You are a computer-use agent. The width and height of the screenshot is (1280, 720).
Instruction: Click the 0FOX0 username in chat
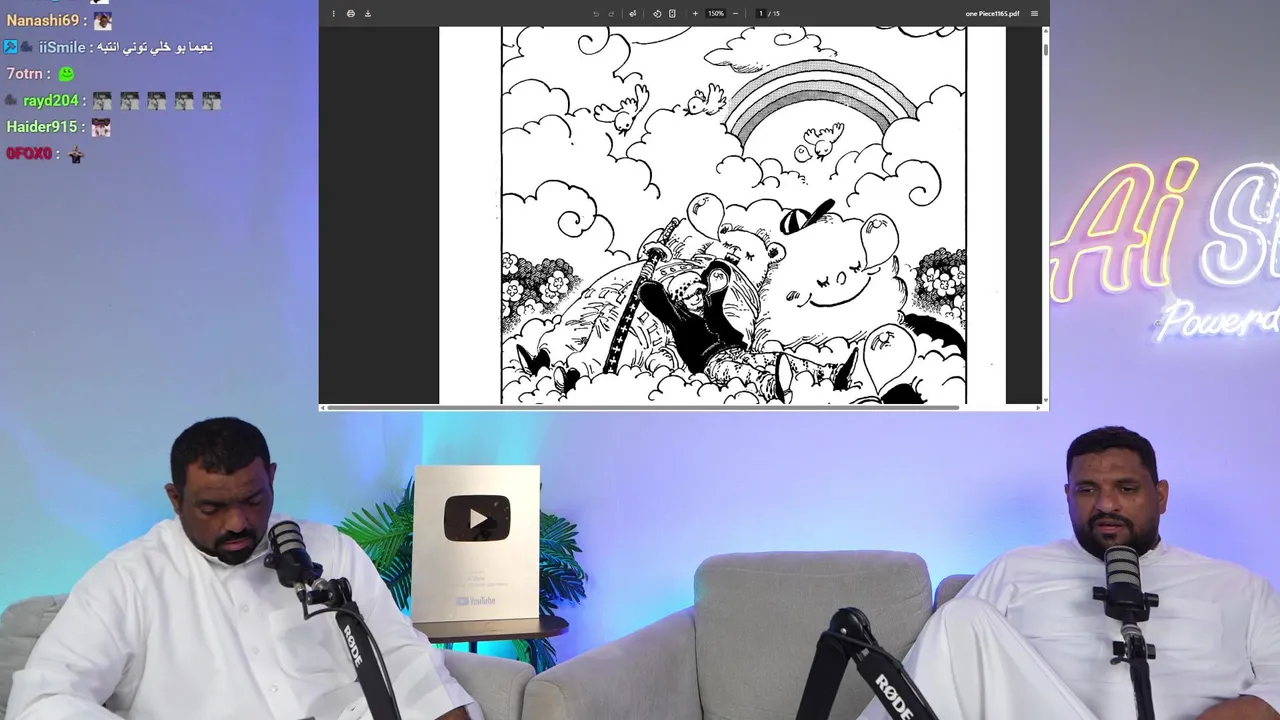28,154
